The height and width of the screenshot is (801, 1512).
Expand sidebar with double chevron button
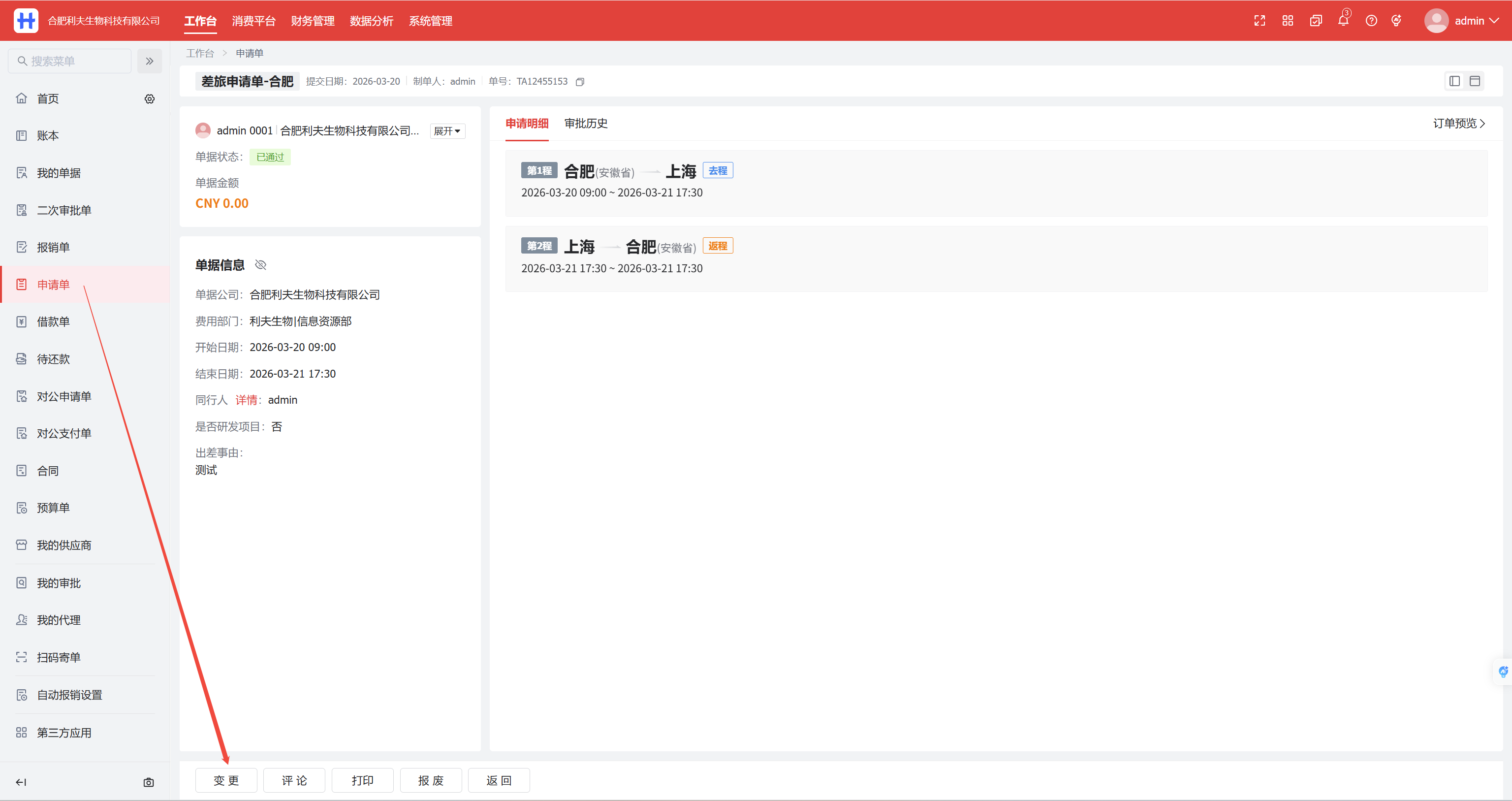(x=150, y=61)
